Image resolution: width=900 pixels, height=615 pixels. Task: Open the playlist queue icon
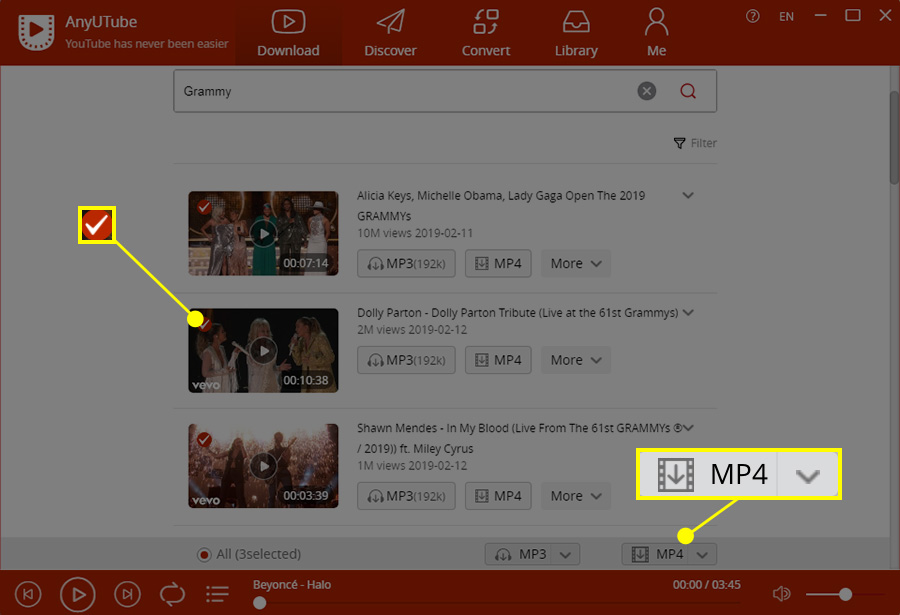pos(218,594)
